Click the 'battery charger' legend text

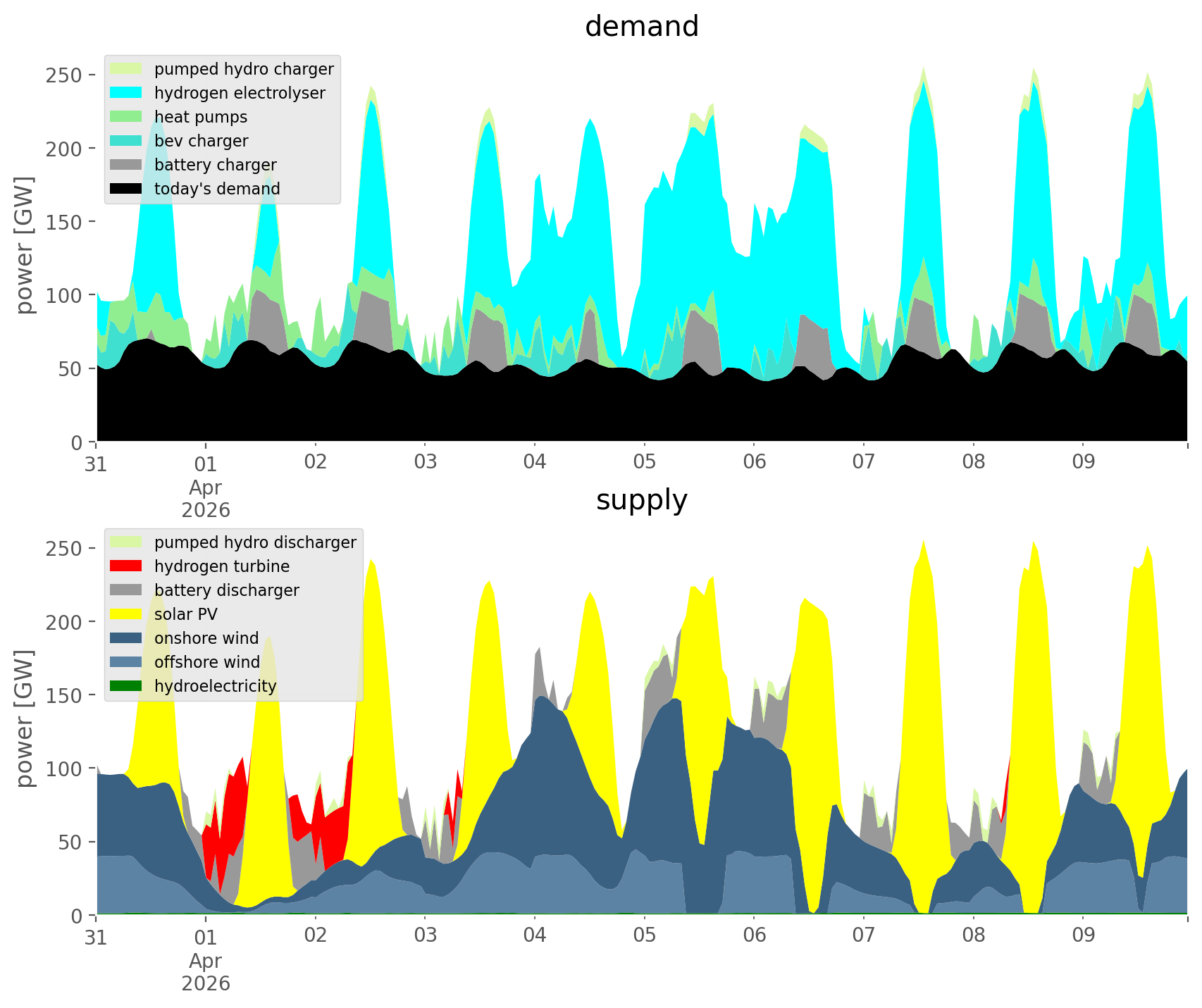[x=215, y=165]
